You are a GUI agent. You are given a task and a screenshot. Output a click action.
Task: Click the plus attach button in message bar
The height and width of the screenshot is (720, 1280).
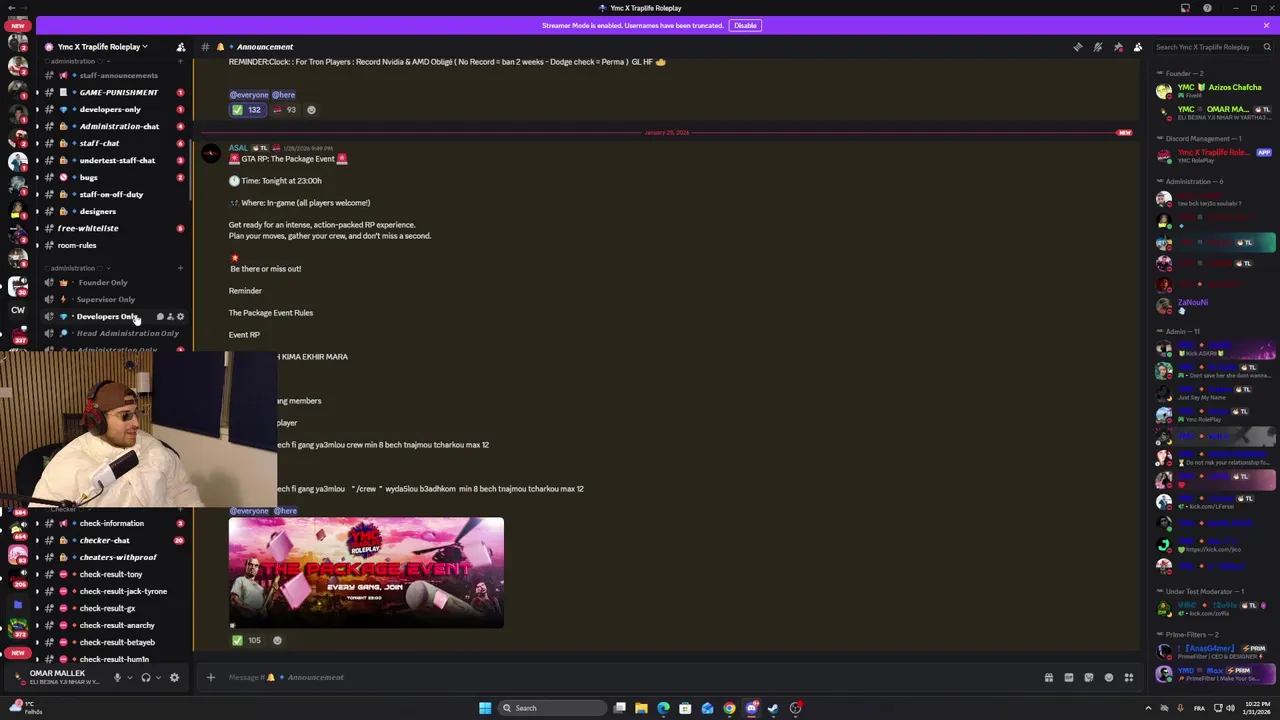(x=210, y=677)
